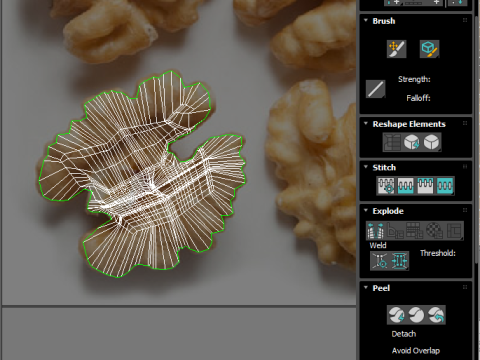This screenshot has height=360, width=480.
Task: Click the Flatten Custom icon in Explode
Action: pos(454,231)
